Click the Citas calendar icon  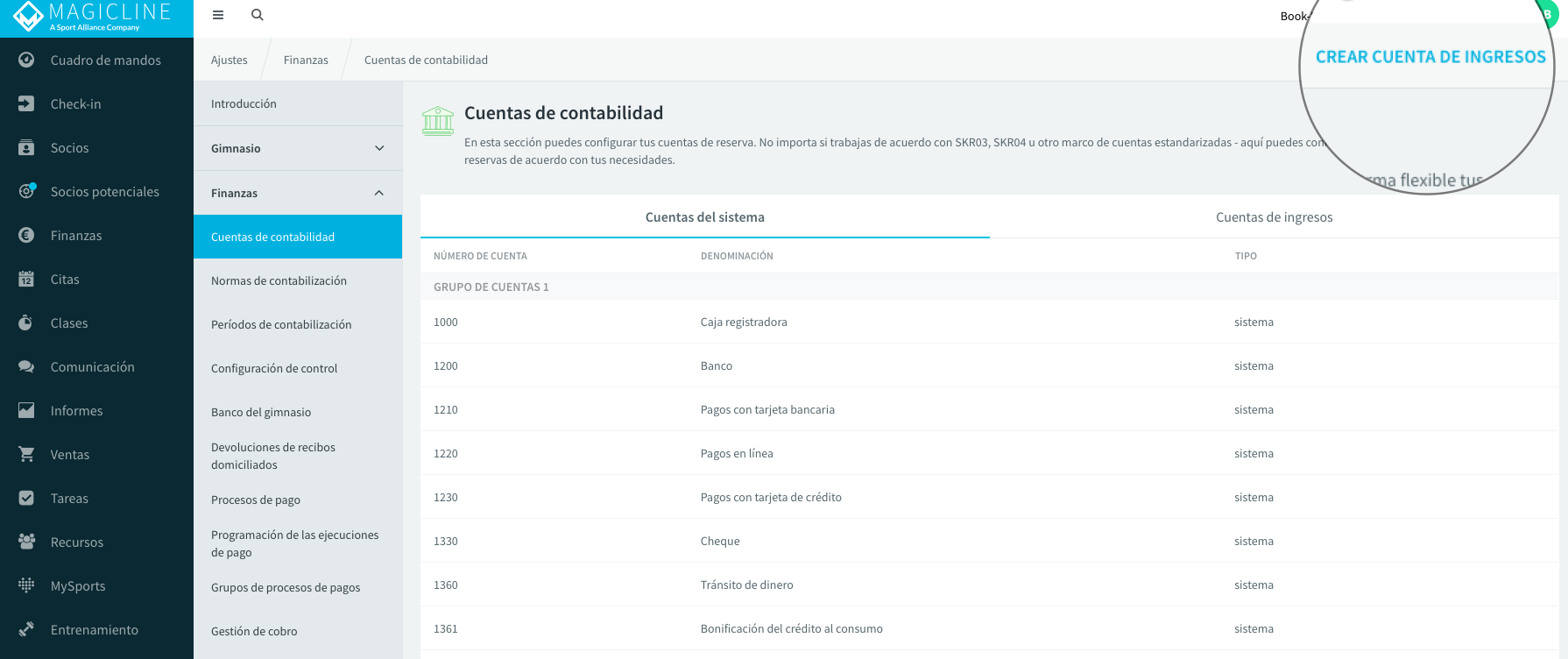pyautogui.click(x=26, y=279)
